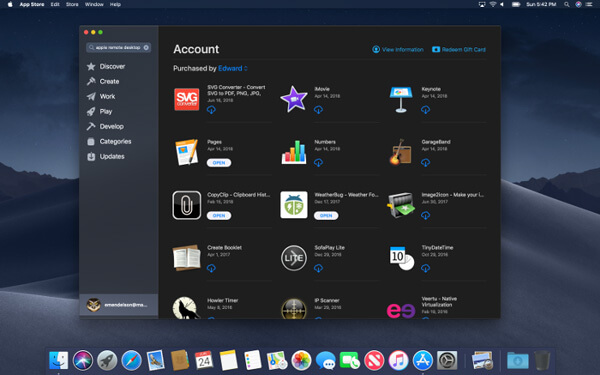Screen dimensions: 600x375
Task: Click the Howler Timer wolf icon
Action: click(x=186, y=308)
